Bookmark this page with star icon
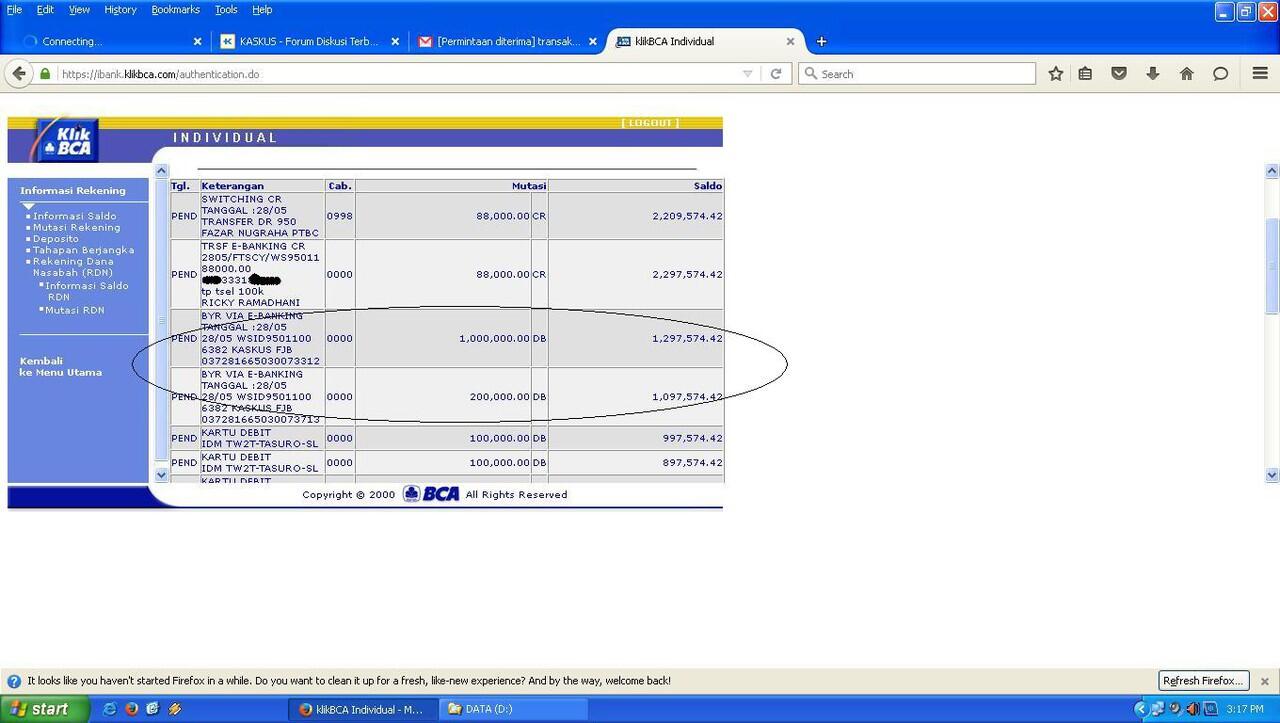1280x723 pixels. click(x=1055, y=74)
